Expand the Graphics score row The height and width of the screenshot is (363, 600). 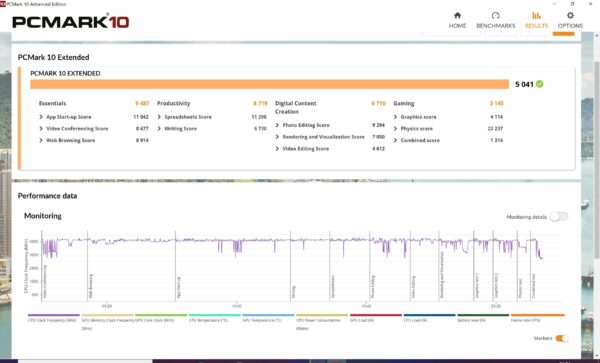point(415,117)
